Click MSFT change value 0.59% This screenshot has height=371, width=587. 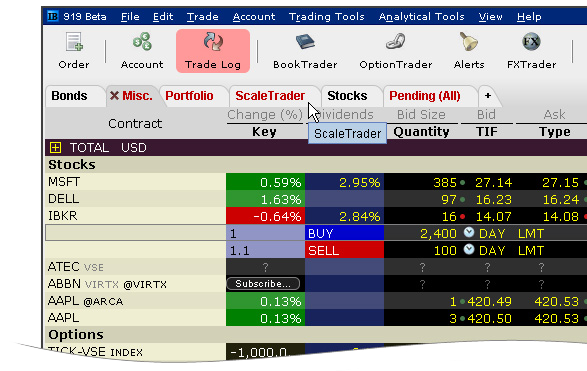(265, 182)
